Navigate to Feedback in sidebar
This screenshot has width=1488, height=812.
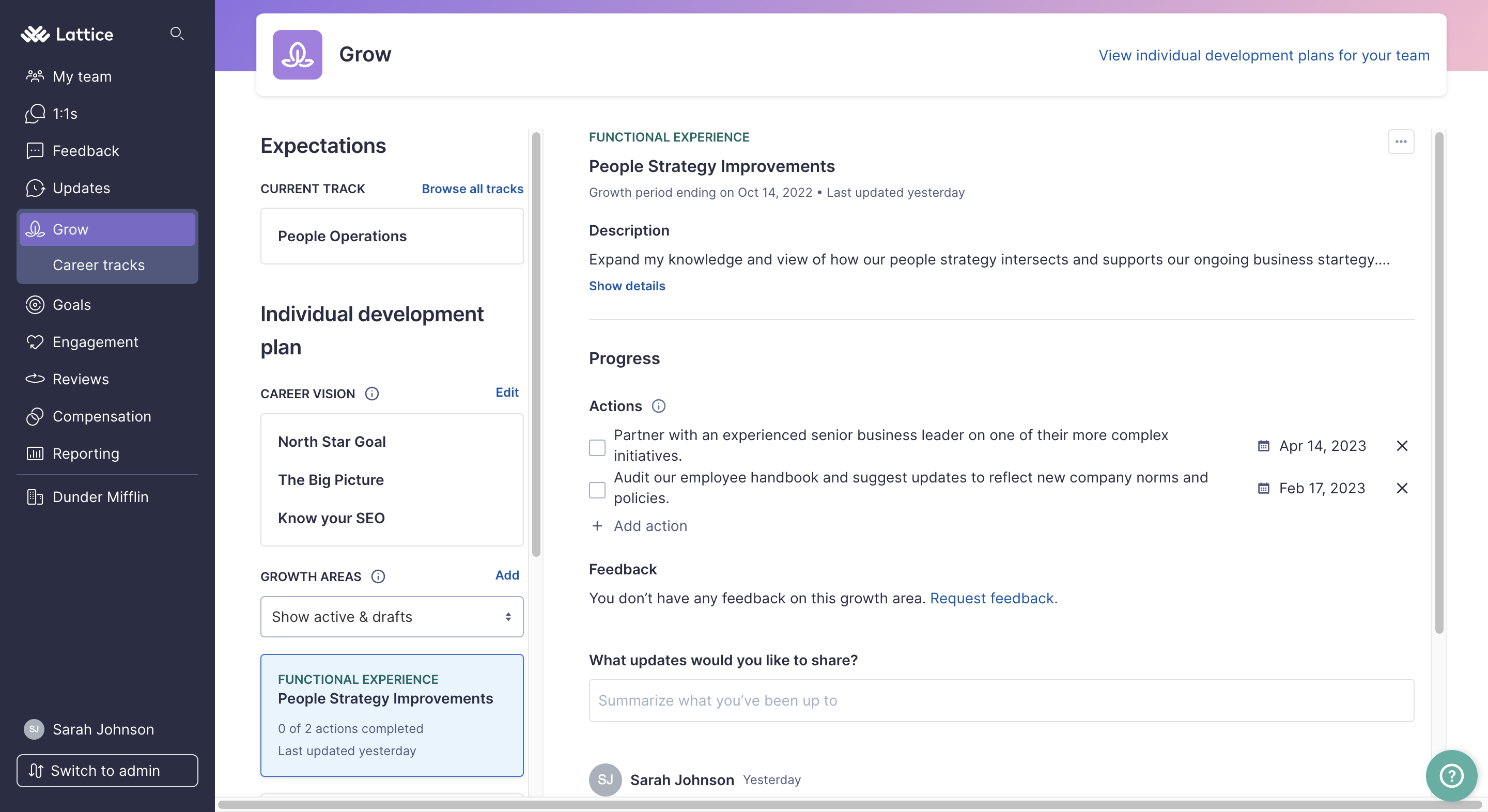85,150
